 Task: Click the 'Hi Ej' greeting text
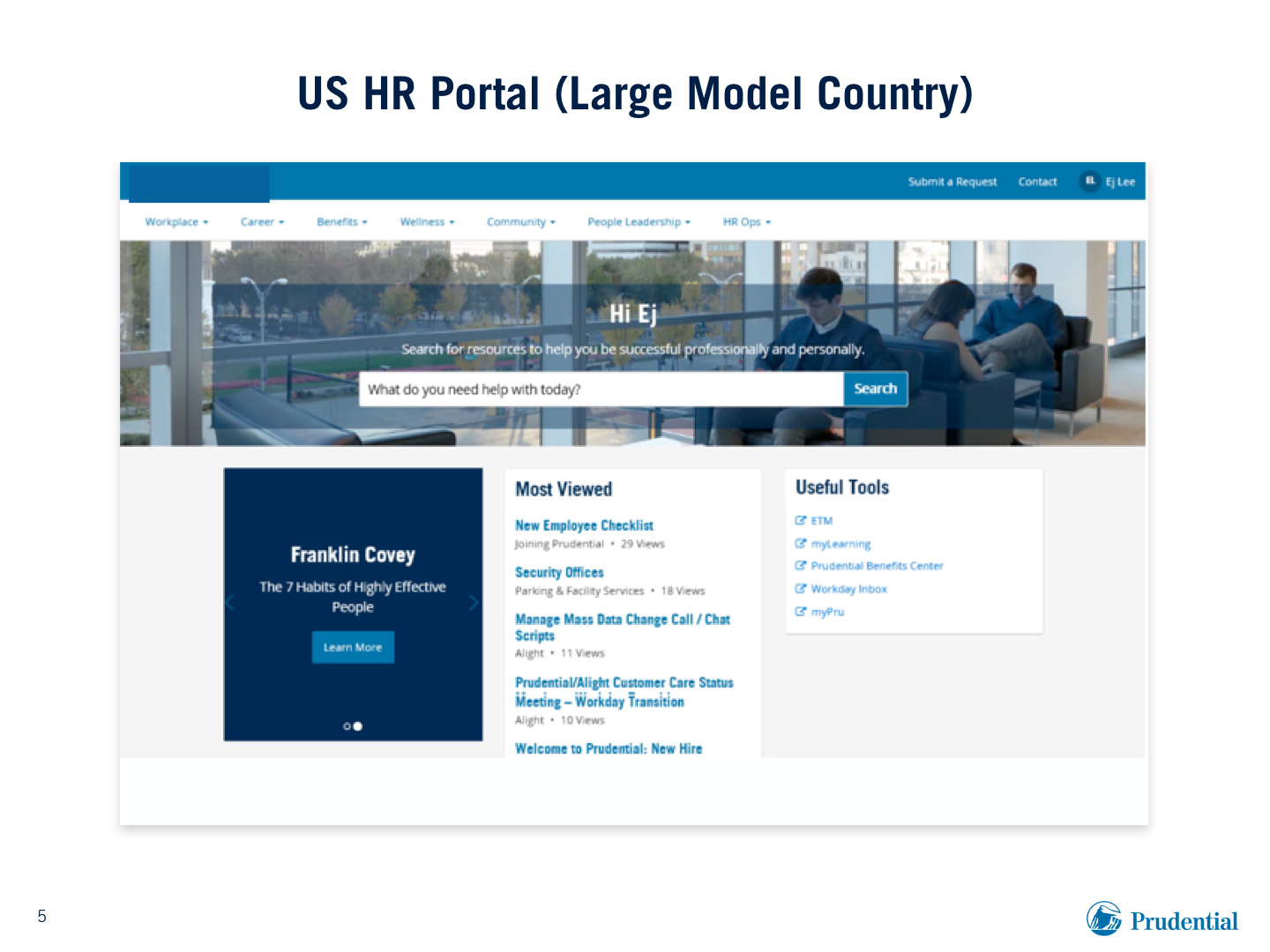633,314
